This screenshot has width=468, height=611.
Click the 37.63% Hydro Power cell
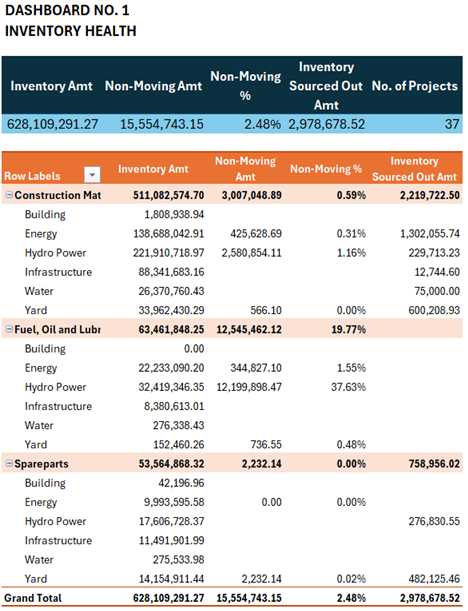[x=348, y=387]
